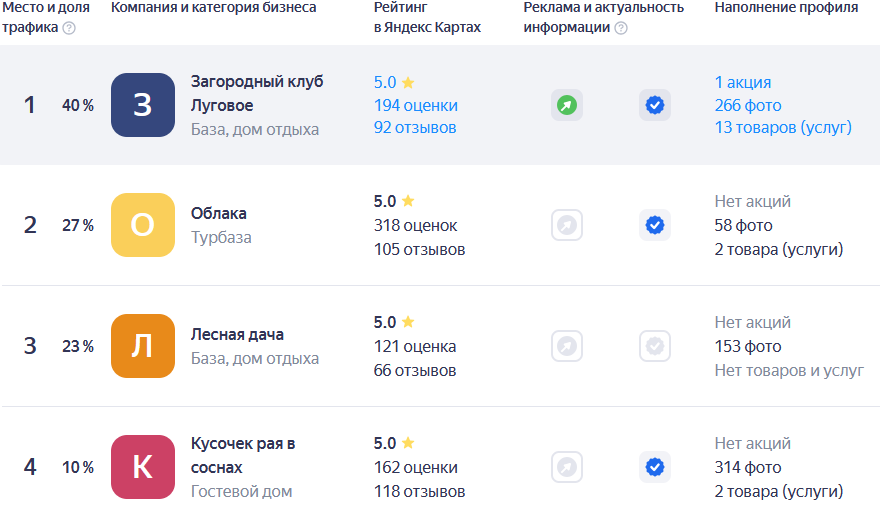
Task: Click the grey advertising icon in Облака row
Action: tap(567, 226)
